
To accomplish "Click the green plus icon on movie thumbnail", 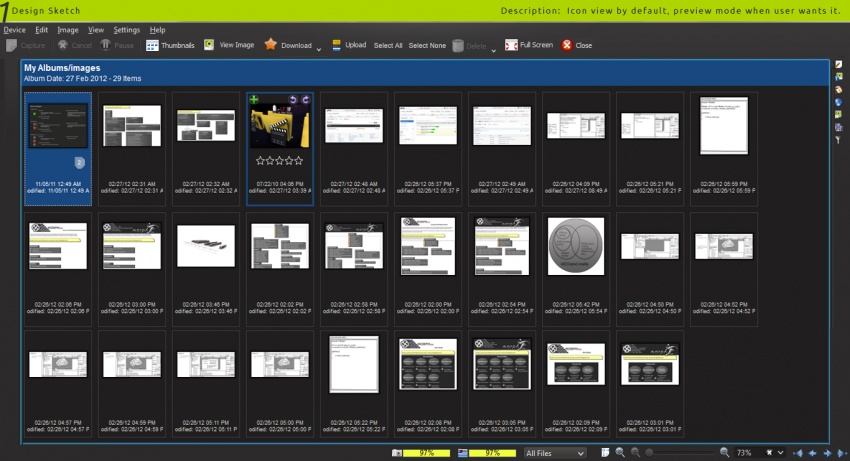I will 253,99.
